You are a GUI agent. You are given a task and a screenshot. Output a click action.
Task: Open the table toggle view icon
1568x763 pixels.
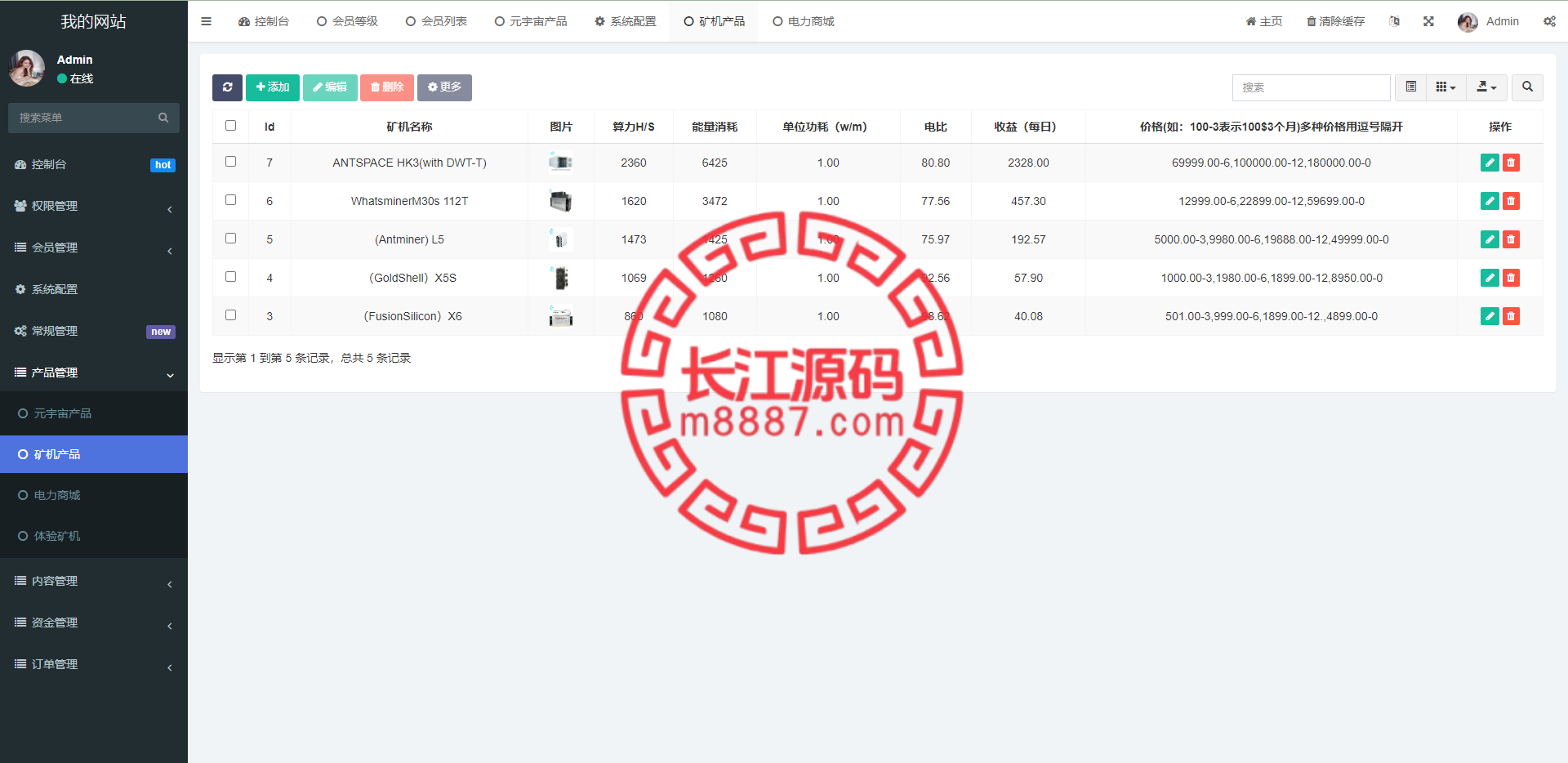1410,87
